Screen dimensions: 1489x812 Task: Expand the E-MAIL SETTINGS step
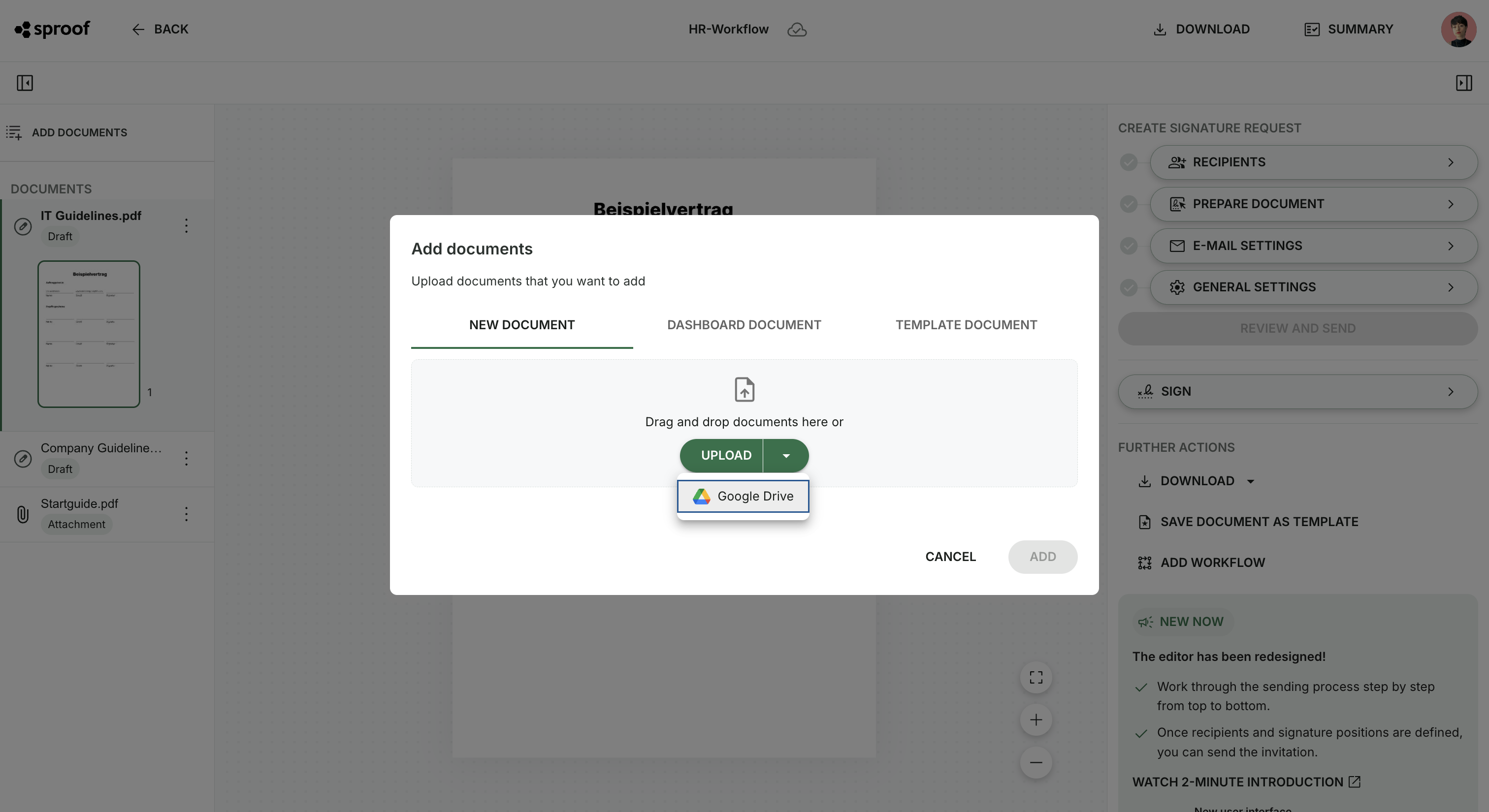pos(1313,246)
